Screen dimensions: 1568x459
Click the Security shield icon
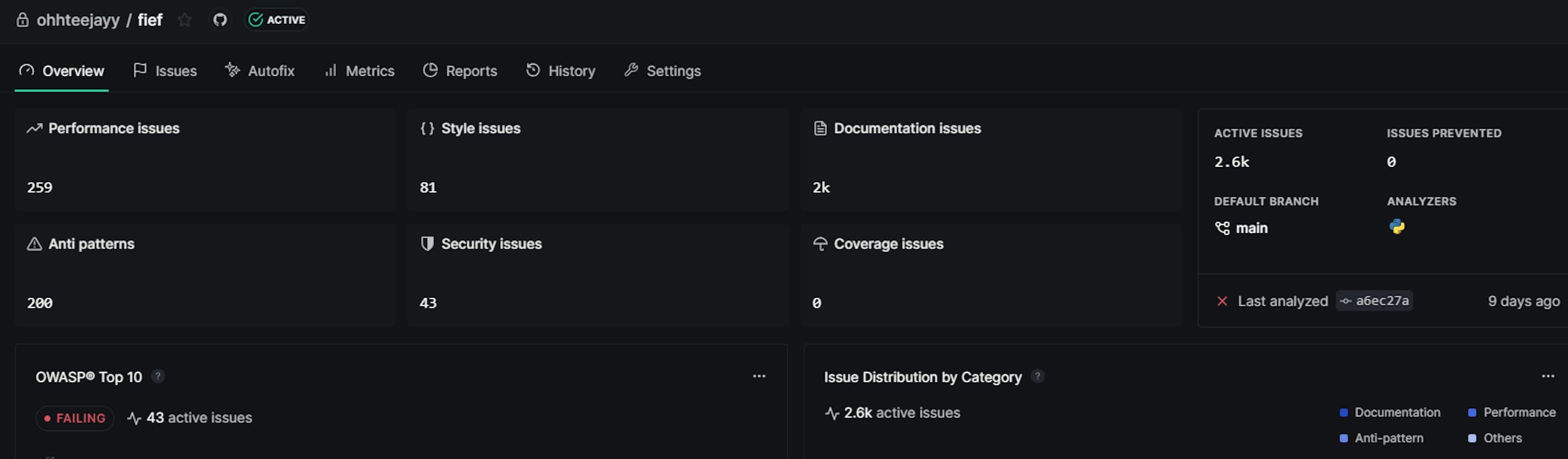click(427, 244)
